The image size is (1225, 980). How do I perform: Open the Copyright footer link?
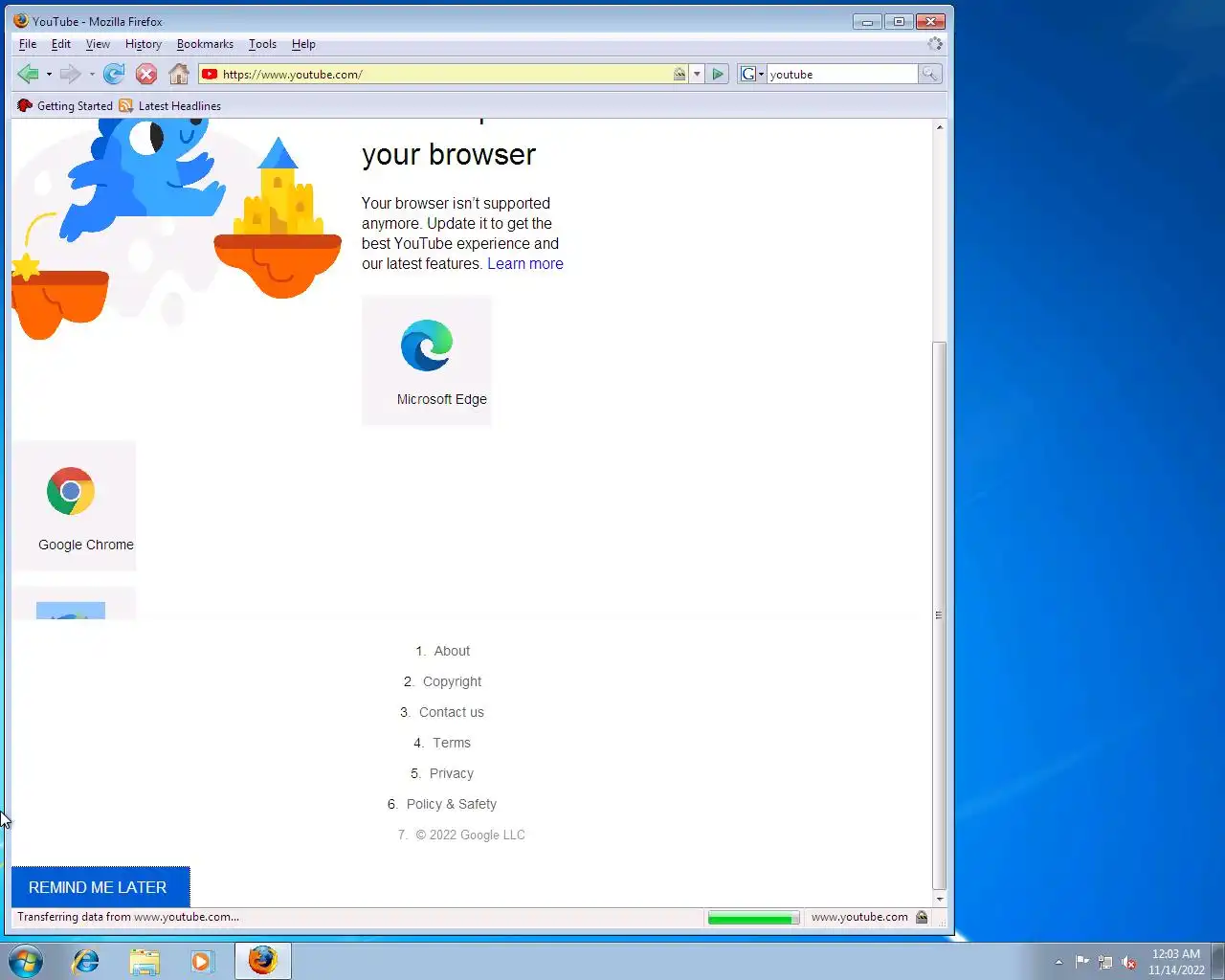(452, 681)
